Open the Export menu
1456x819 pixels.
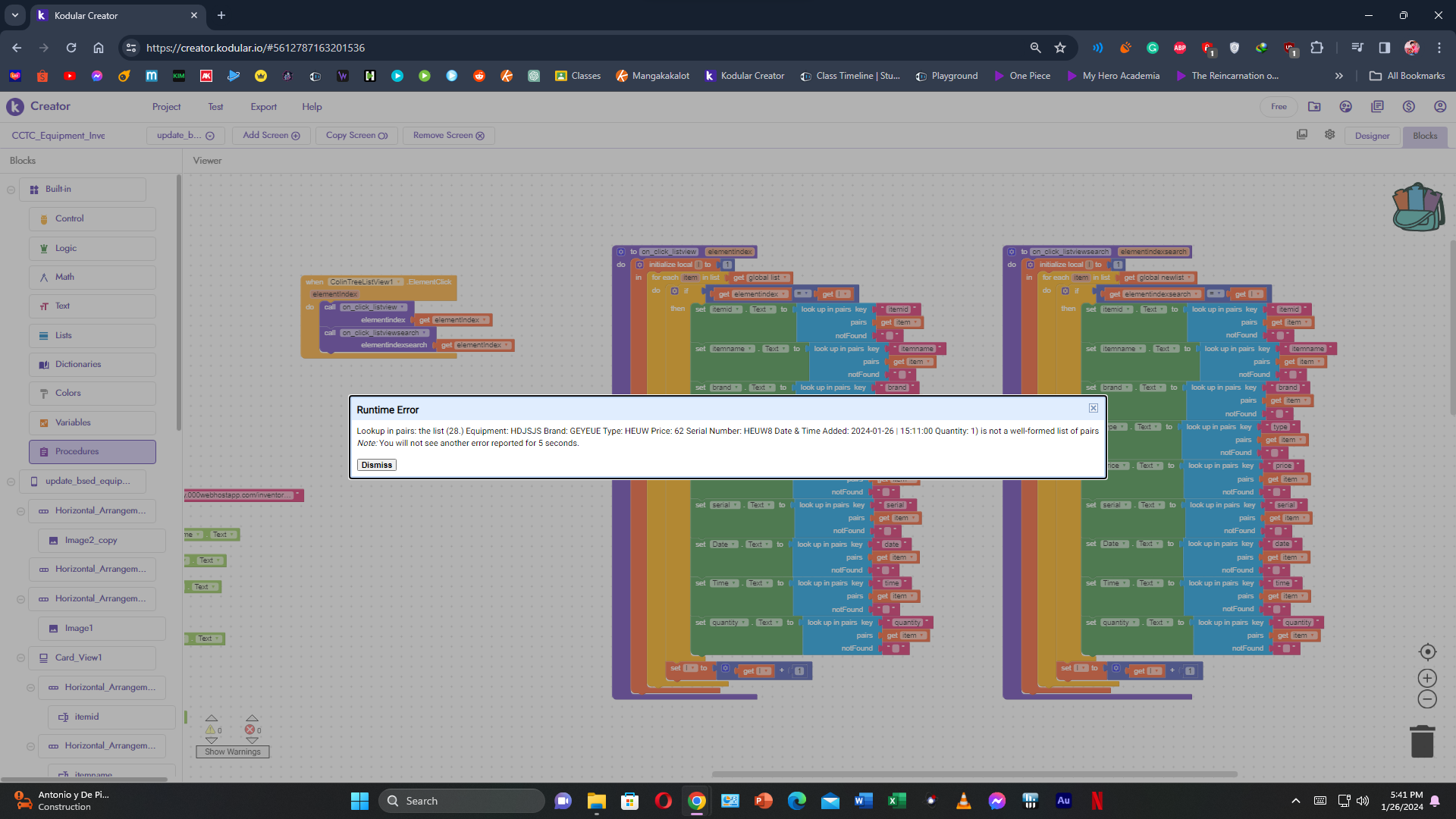click(x=263, y=107)
